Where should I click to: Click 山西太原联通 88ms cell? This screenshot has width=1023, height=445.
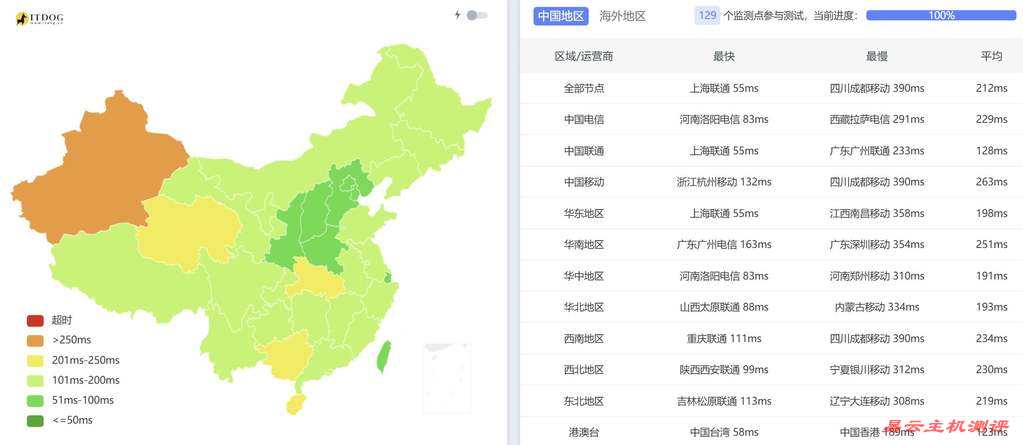pos(724,307)
